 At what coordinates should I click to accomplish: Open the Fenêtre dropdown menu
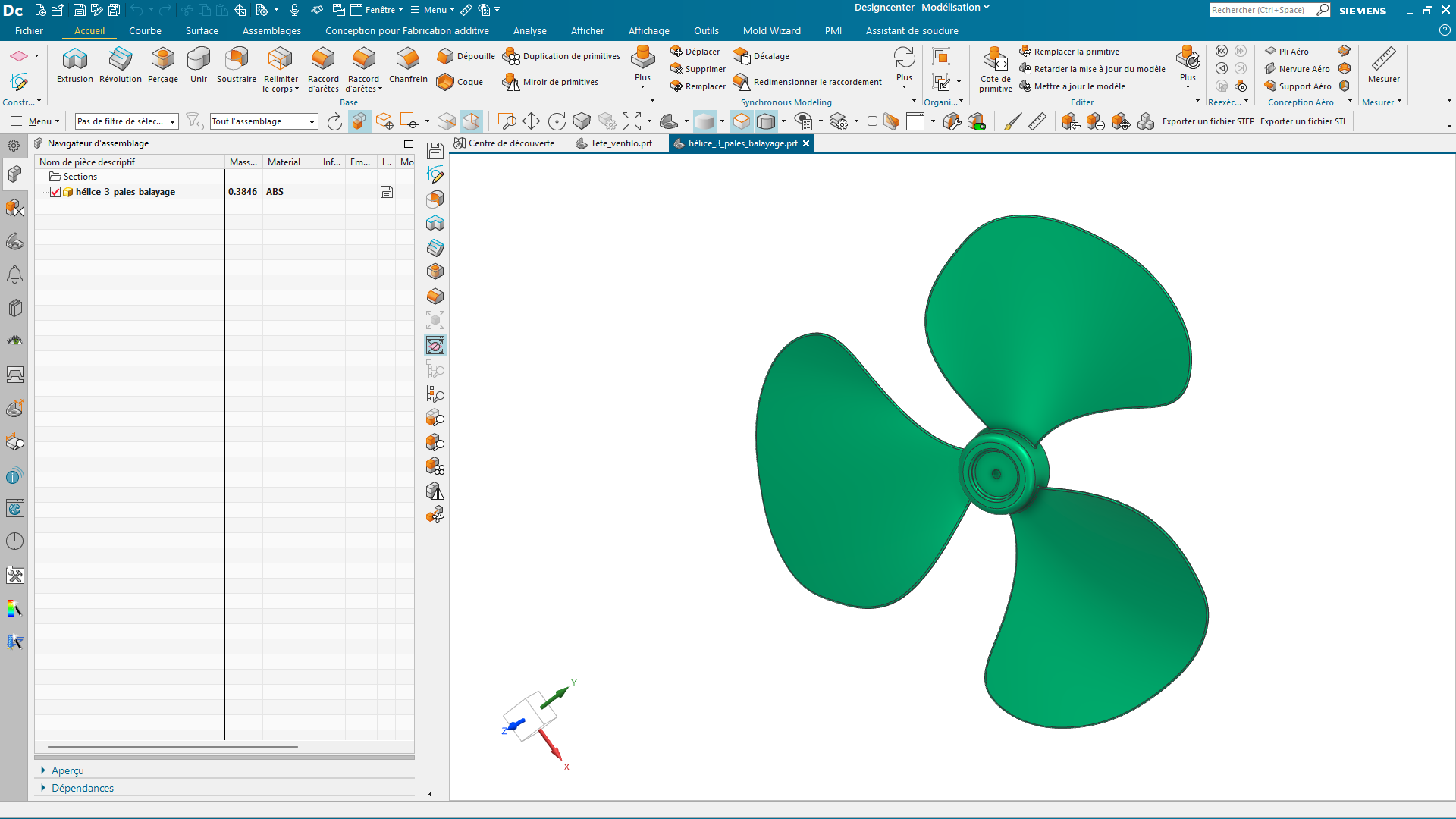(x=377, y=10)
